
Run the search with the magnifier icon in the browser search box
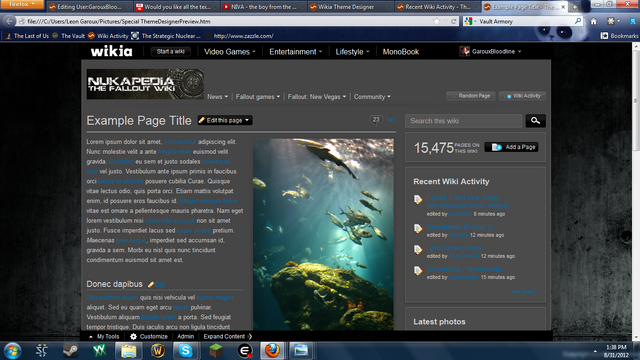578,21
